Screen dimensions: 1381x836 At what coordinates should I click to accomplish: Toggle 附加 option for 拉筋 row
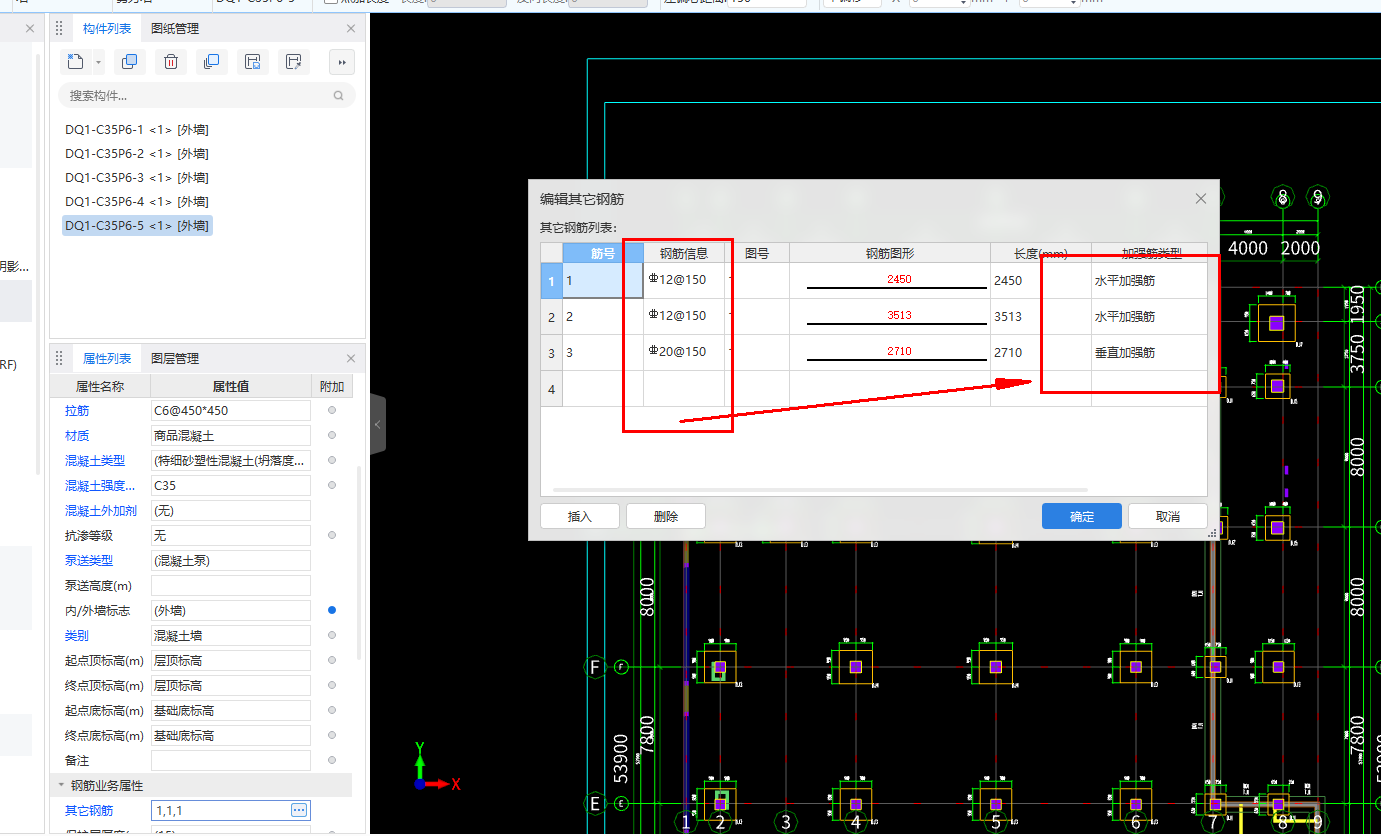coord(332,410)
